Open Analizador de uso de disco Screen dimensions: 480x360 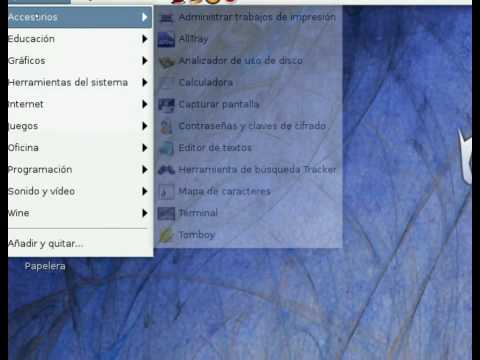pyautogui.click(x=248, y=61)
